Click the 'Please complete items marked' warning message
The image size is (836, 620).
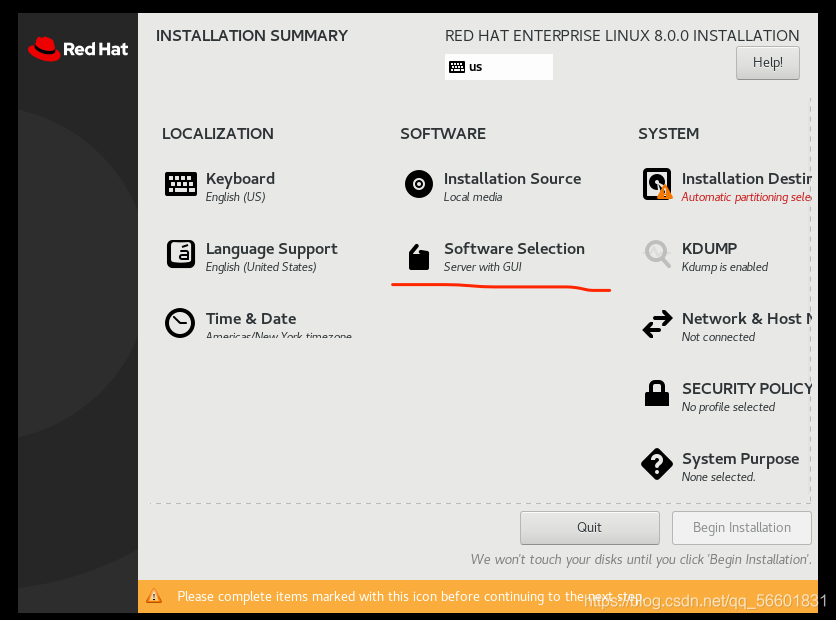click(409, 597)
